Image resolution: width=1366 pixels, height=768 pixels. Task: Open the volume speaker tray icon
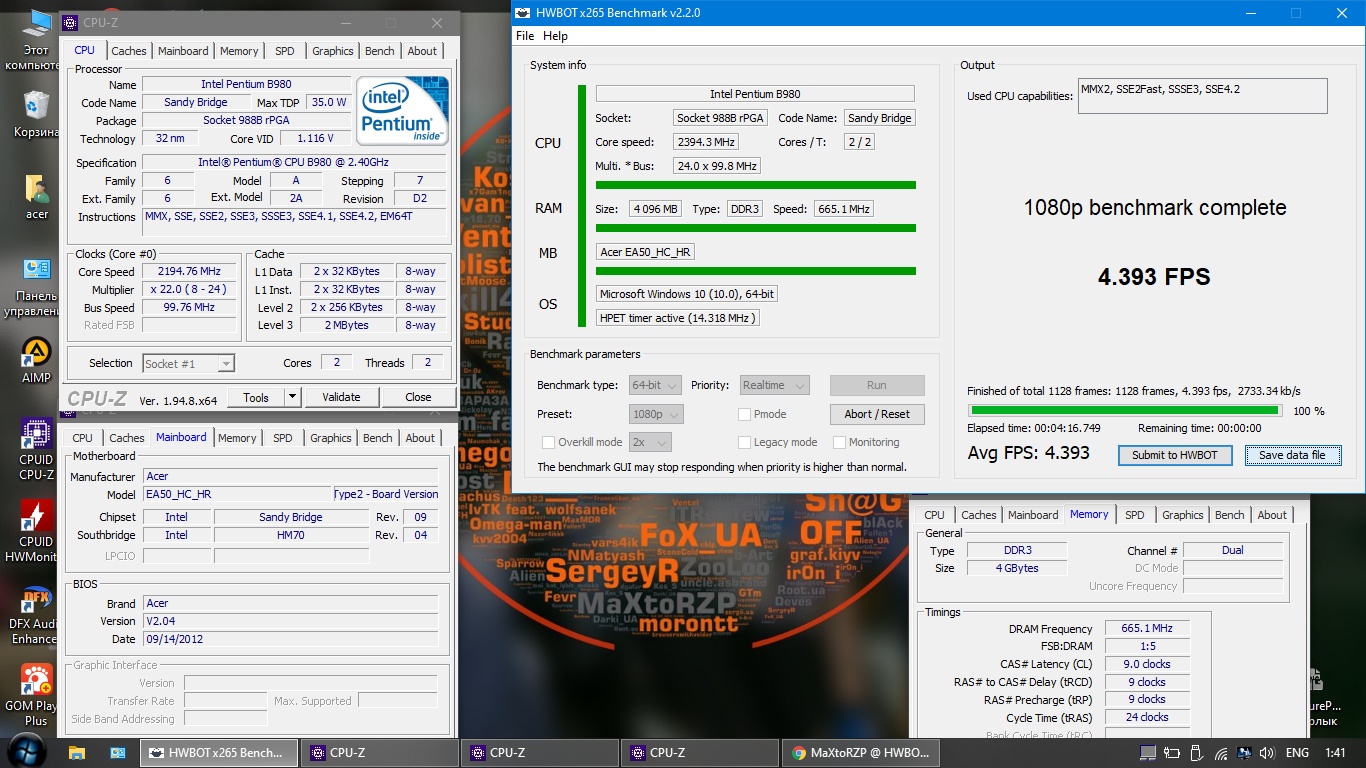pyautogui.click(x=1267, y=753)
